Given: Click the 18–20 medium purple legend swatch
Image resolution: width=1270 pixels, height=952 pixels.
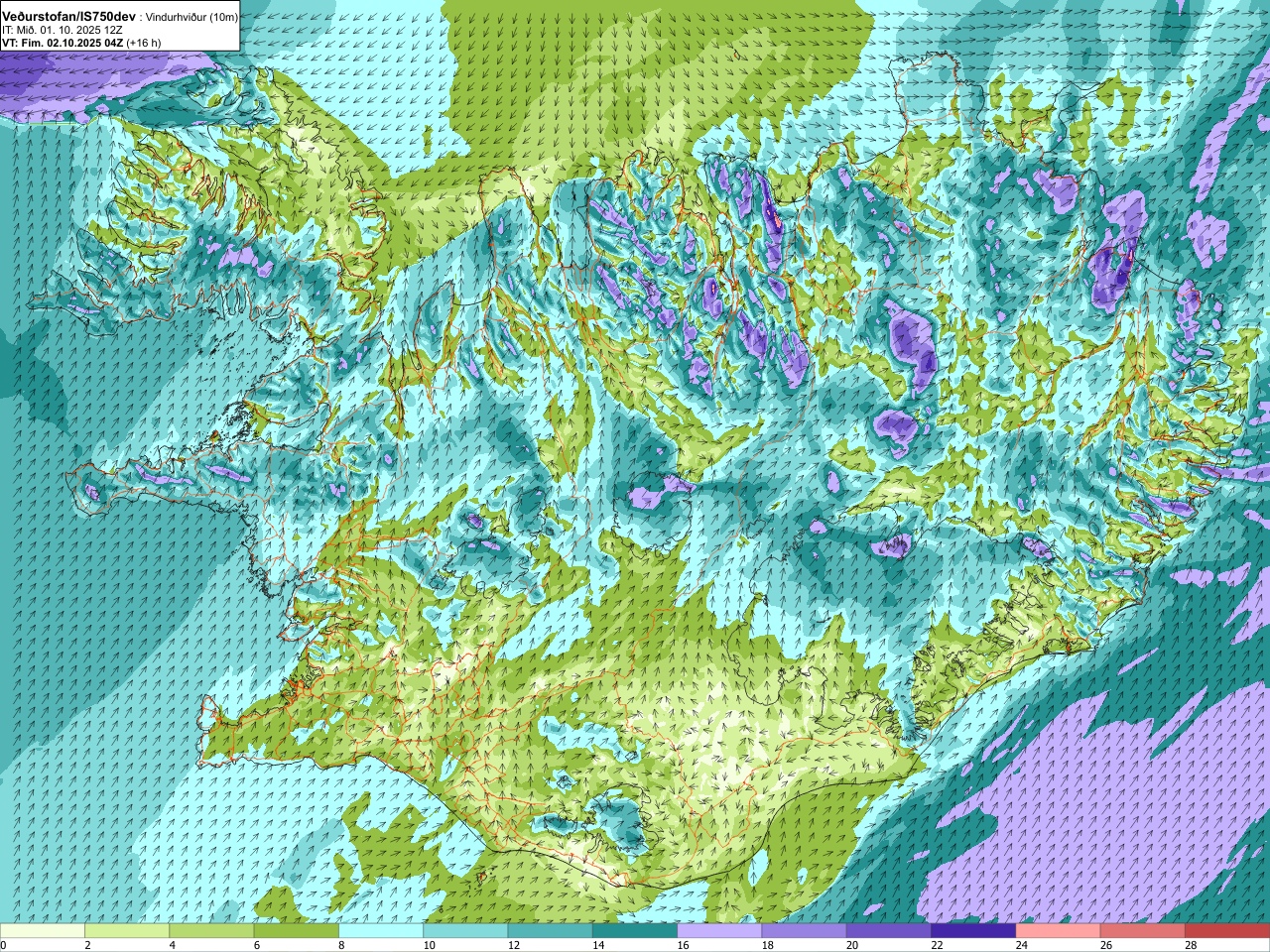Looking at the screenshot, I should [804, 931].
